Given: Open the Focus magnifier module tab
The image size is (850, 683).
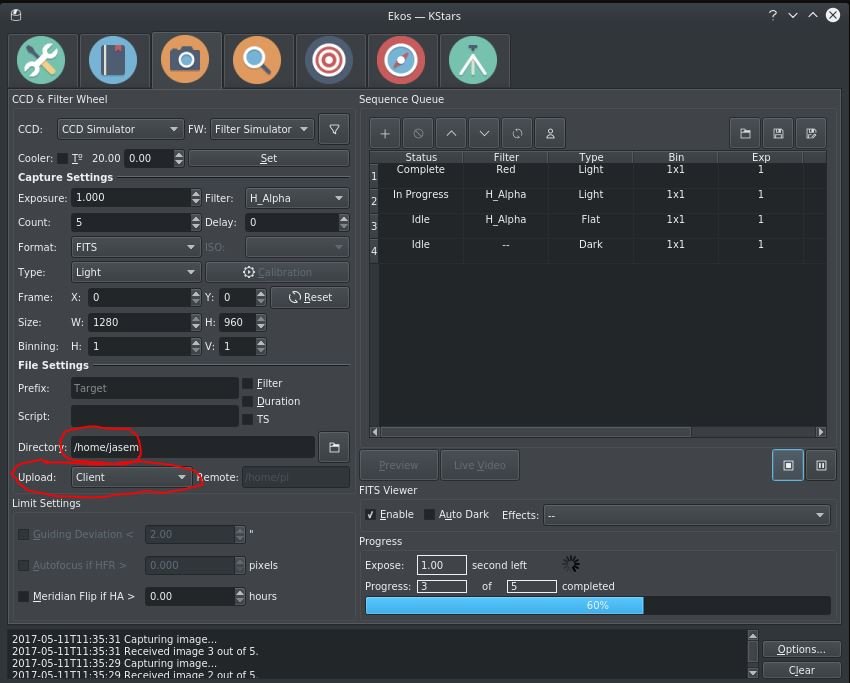Looking at the screenshot, I should [x=257, y=60].
